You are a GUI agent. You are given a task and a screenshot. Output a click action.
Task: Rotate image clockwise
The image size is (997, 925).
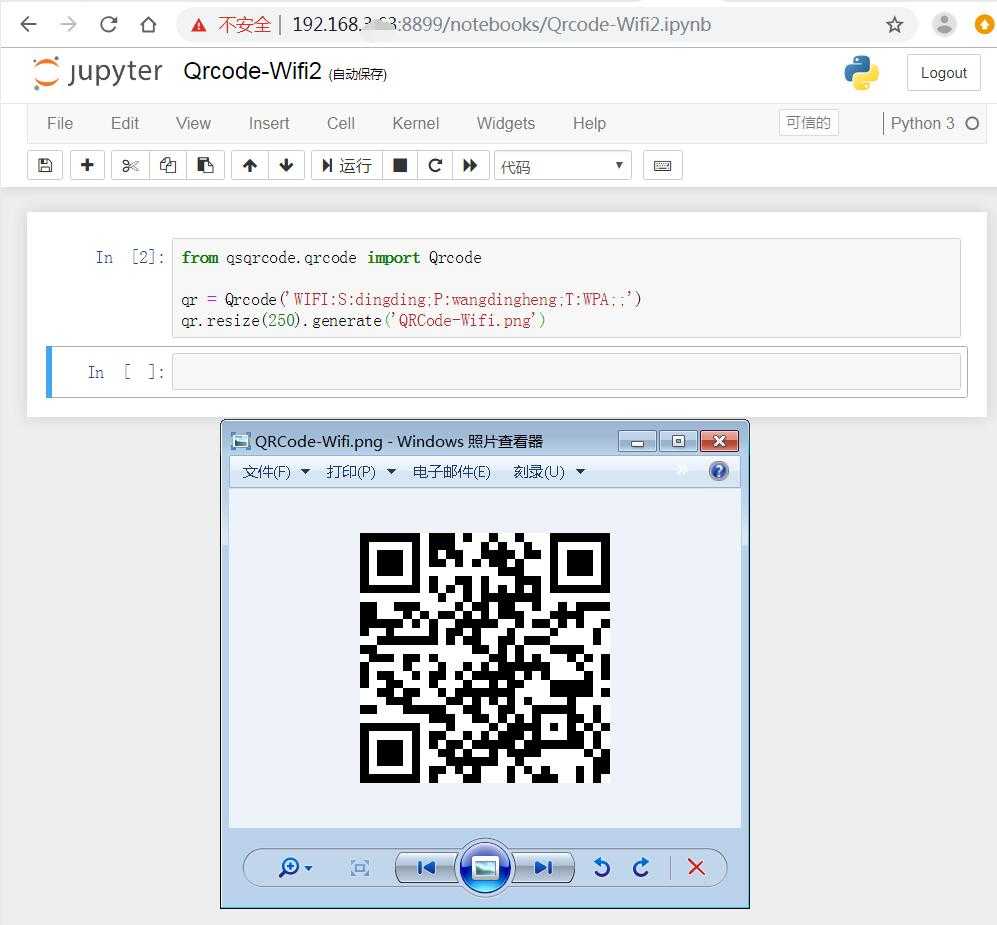point(641,868)
